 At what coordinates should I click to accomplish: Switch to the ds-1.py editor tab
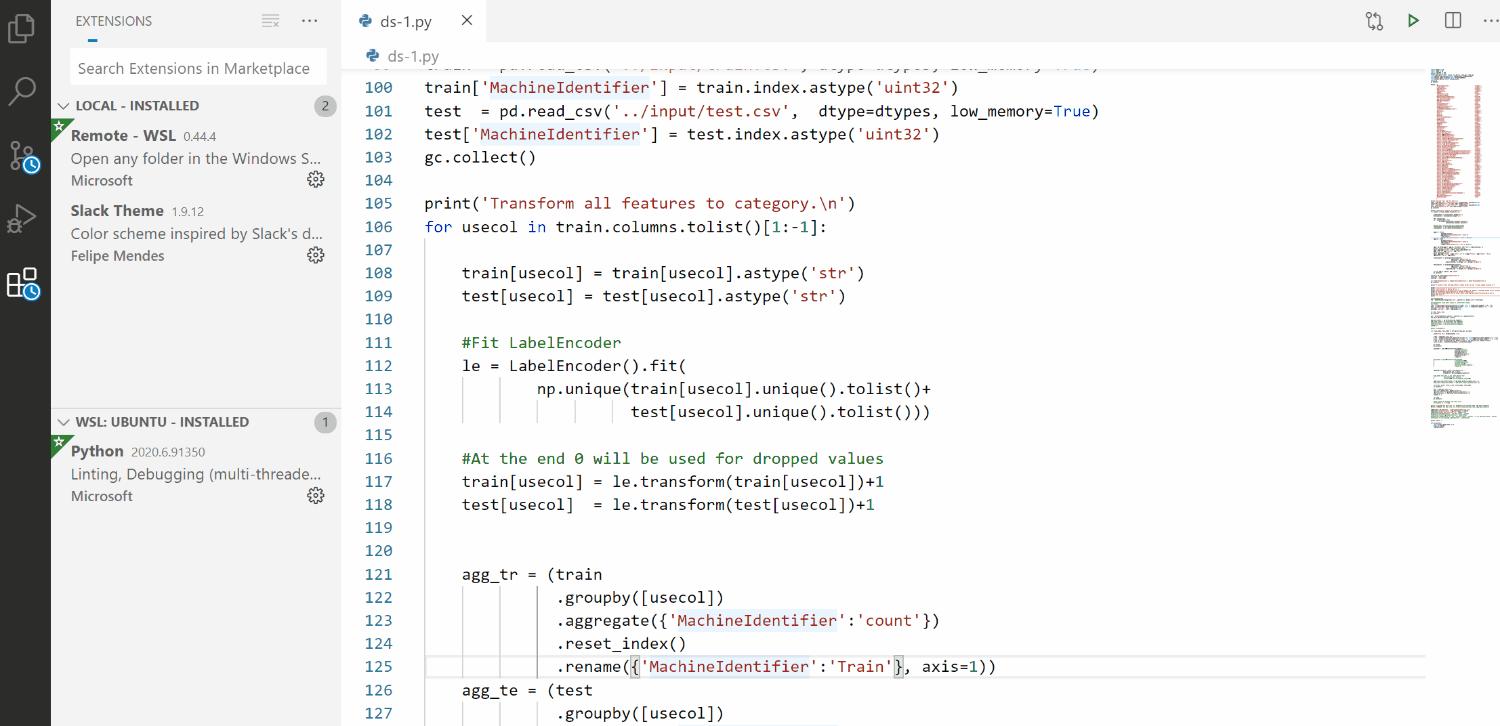(404, 20)
